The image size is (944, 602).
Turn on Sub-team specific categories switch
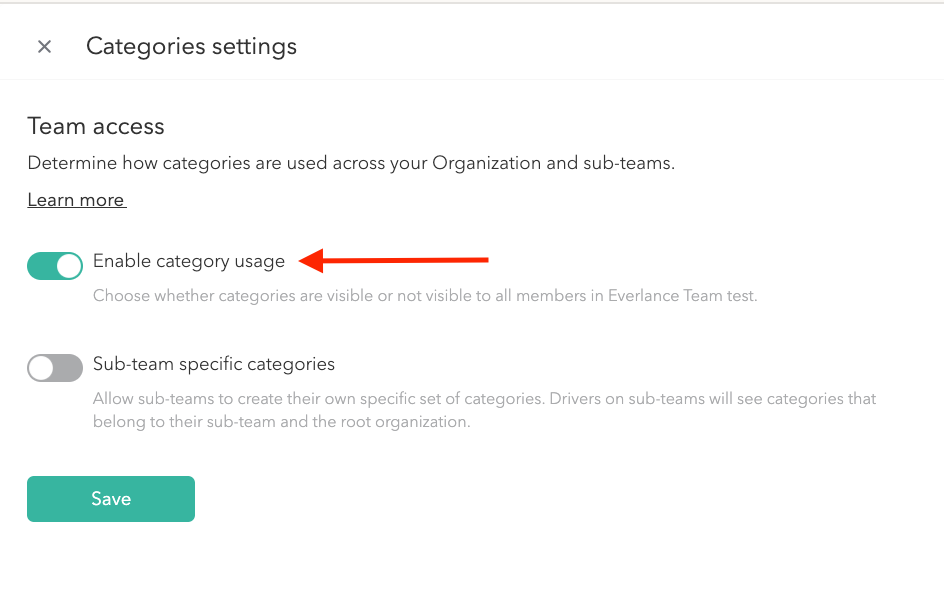[x=55, y=368]
